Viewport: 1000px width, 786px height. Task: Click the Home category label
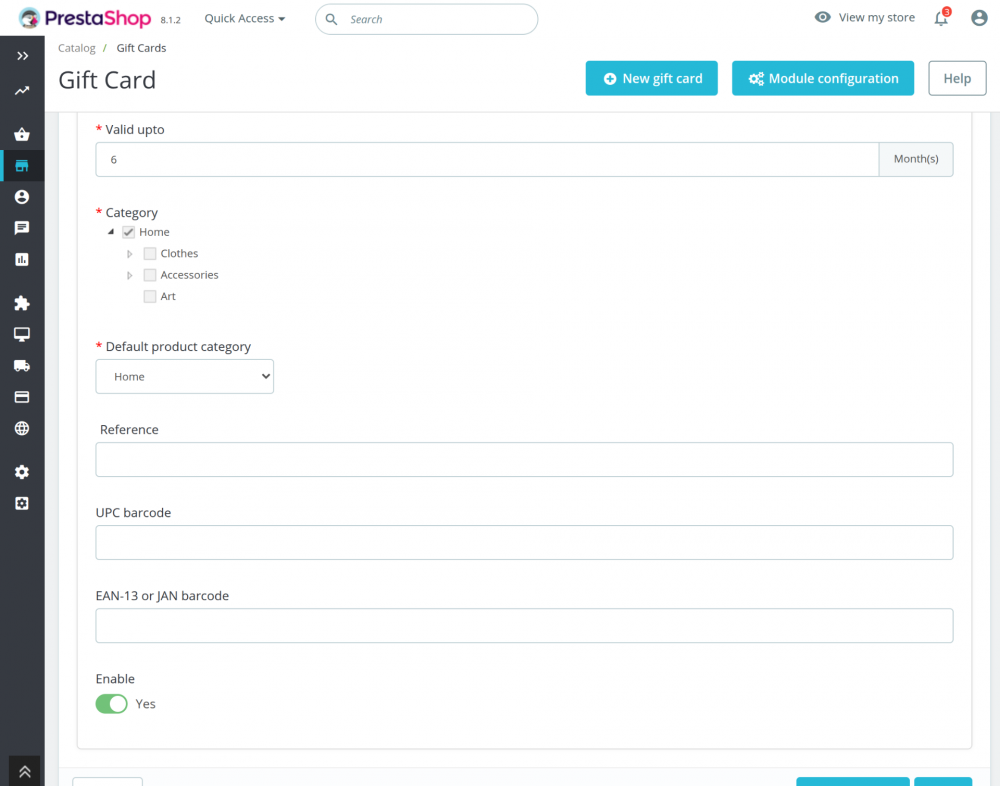click(154, 232)
